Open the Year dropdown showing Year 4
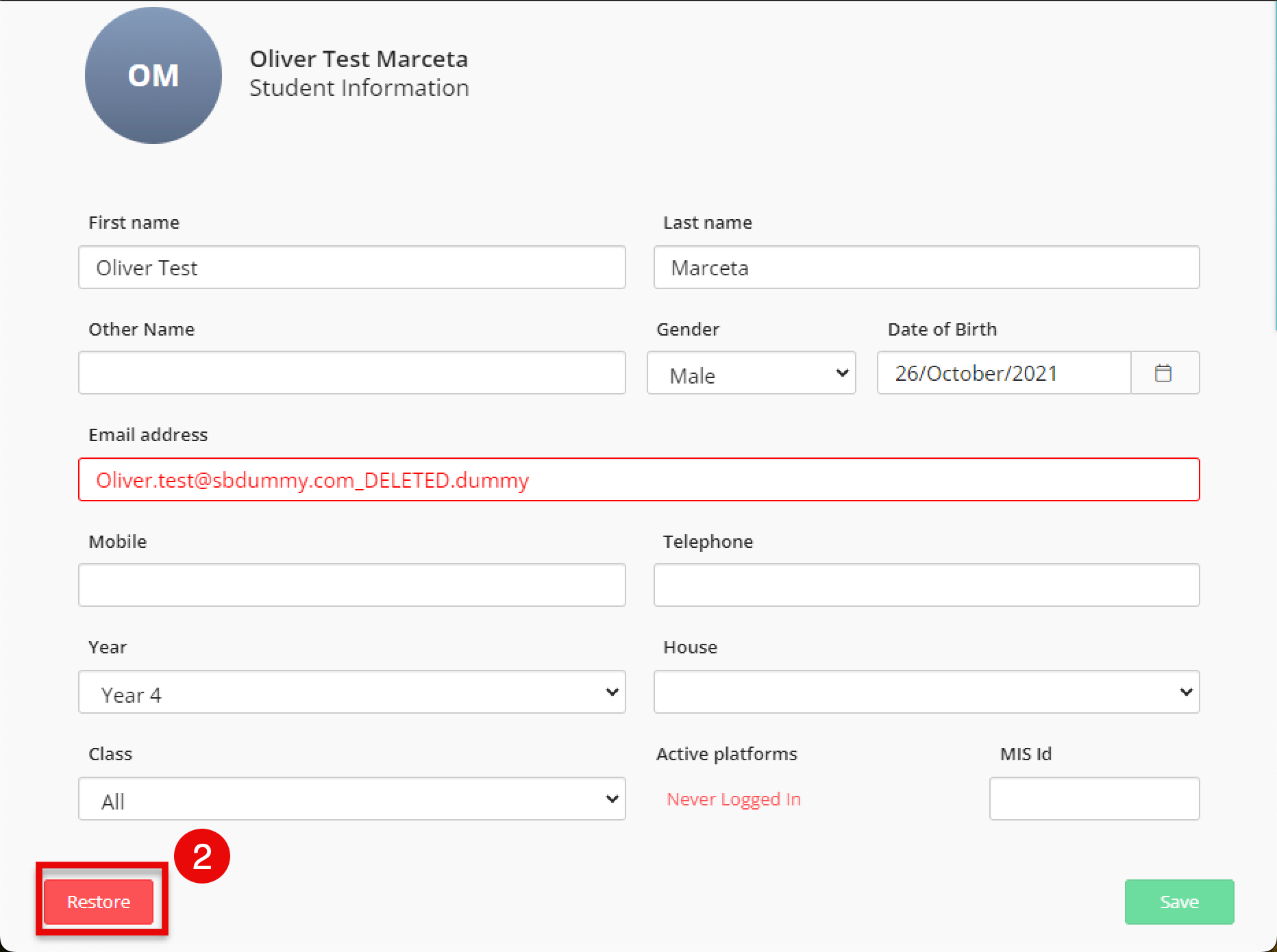This screenshot has height=952, width=1277. point(351,692)
